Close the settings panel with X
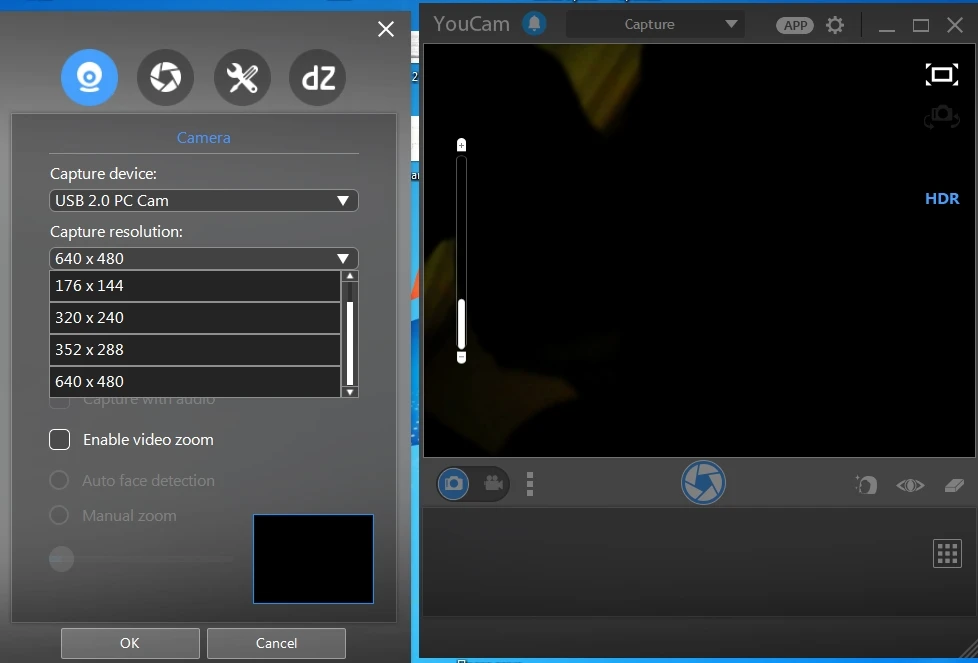The width and height of the screenshot is (978, 663). click(386, 29)
